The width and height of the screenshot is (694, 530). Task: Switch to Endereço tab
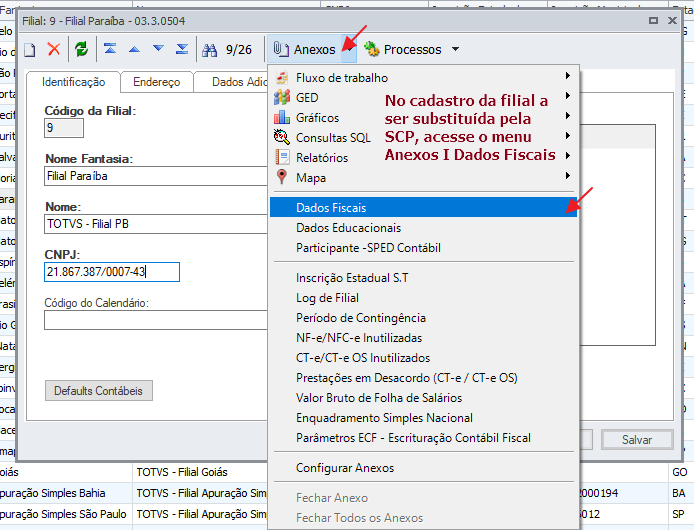157,82
